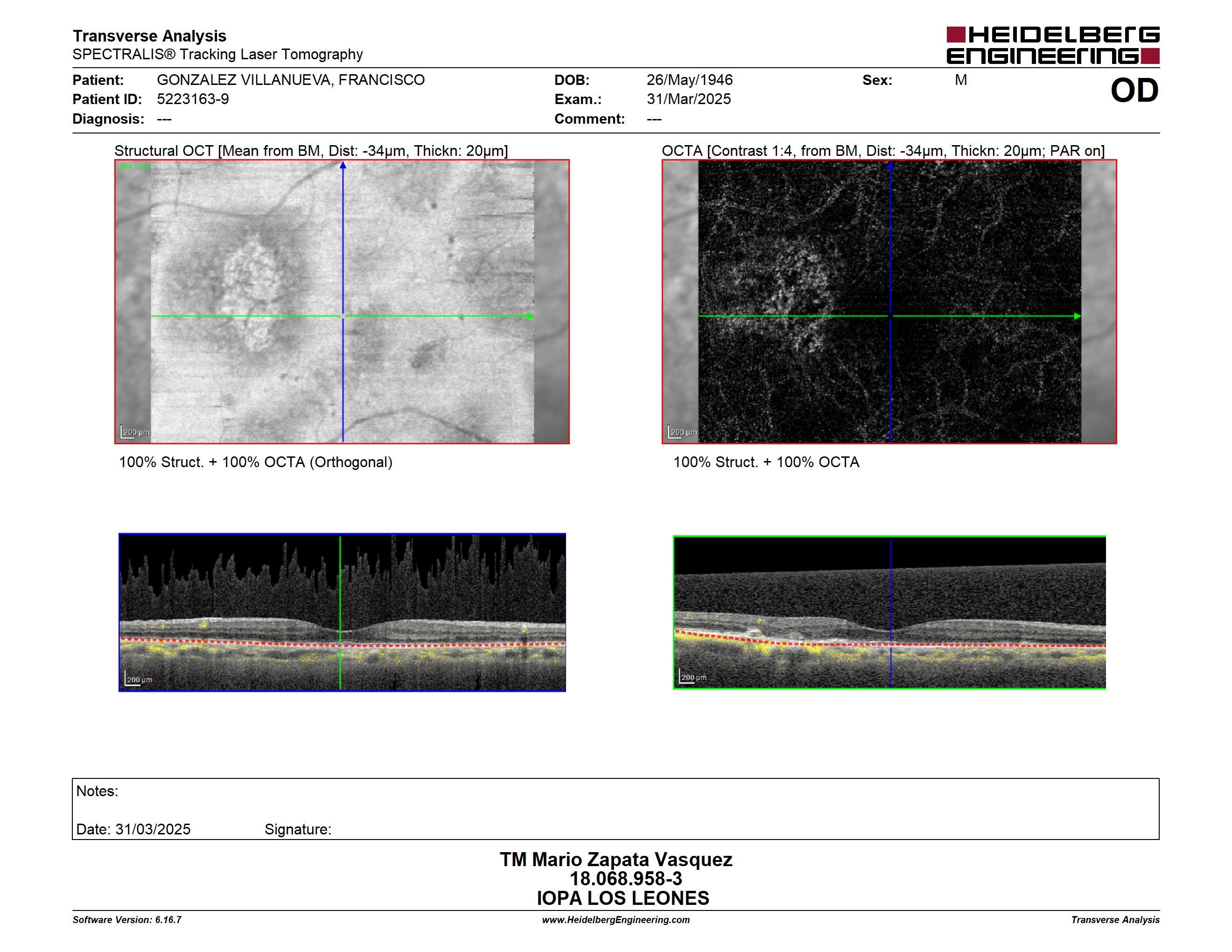The image size is (1232, 952).
Task: Click the 200 µm scale bar in orthogonal B-scan
Action: click(x=139, y=679)
